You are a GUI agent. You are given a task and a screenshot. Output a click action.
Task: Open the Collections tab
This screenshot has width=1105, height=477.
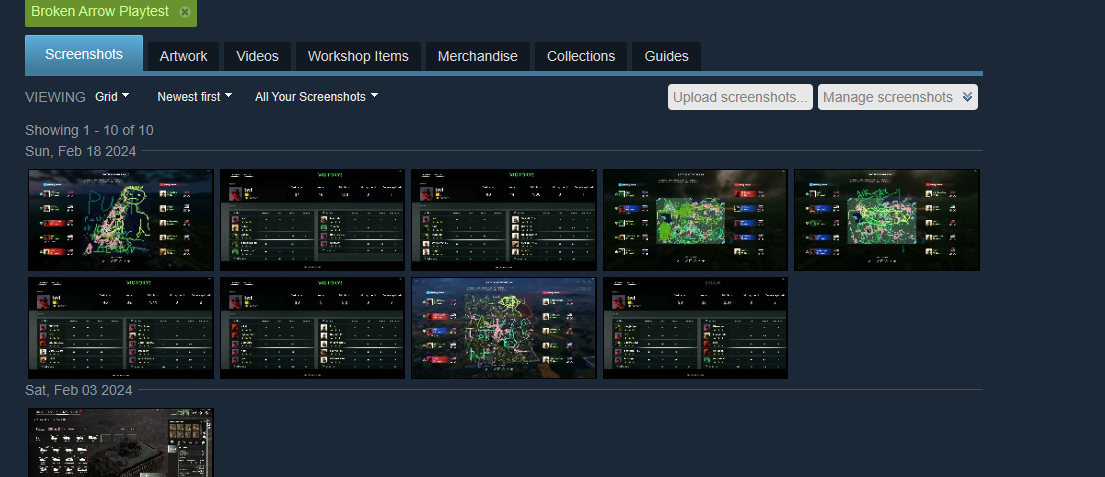click(581, 56)
